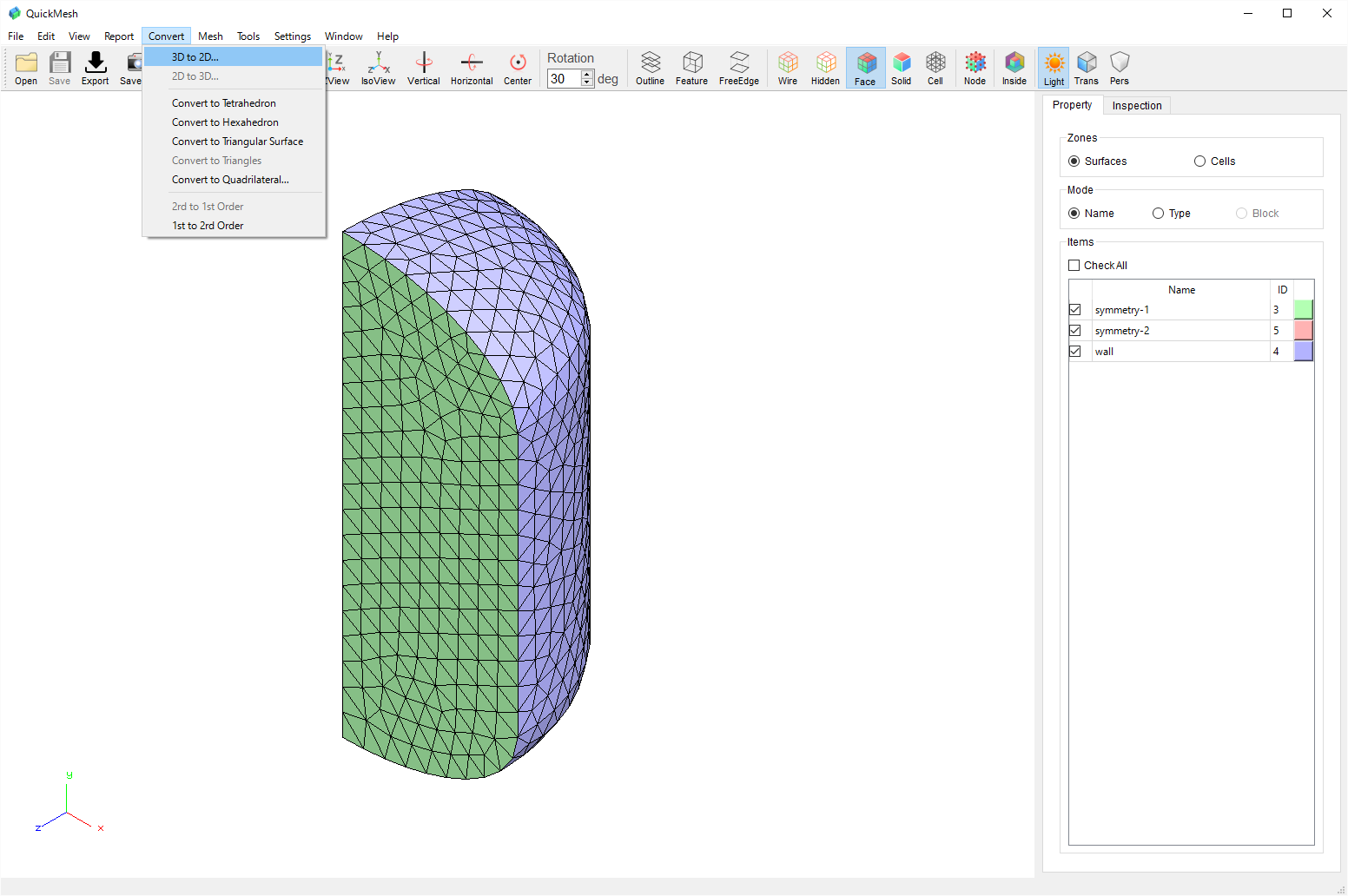
Task: Decrease rotation degrees with down arrow
Action: [x=587, y=83]
